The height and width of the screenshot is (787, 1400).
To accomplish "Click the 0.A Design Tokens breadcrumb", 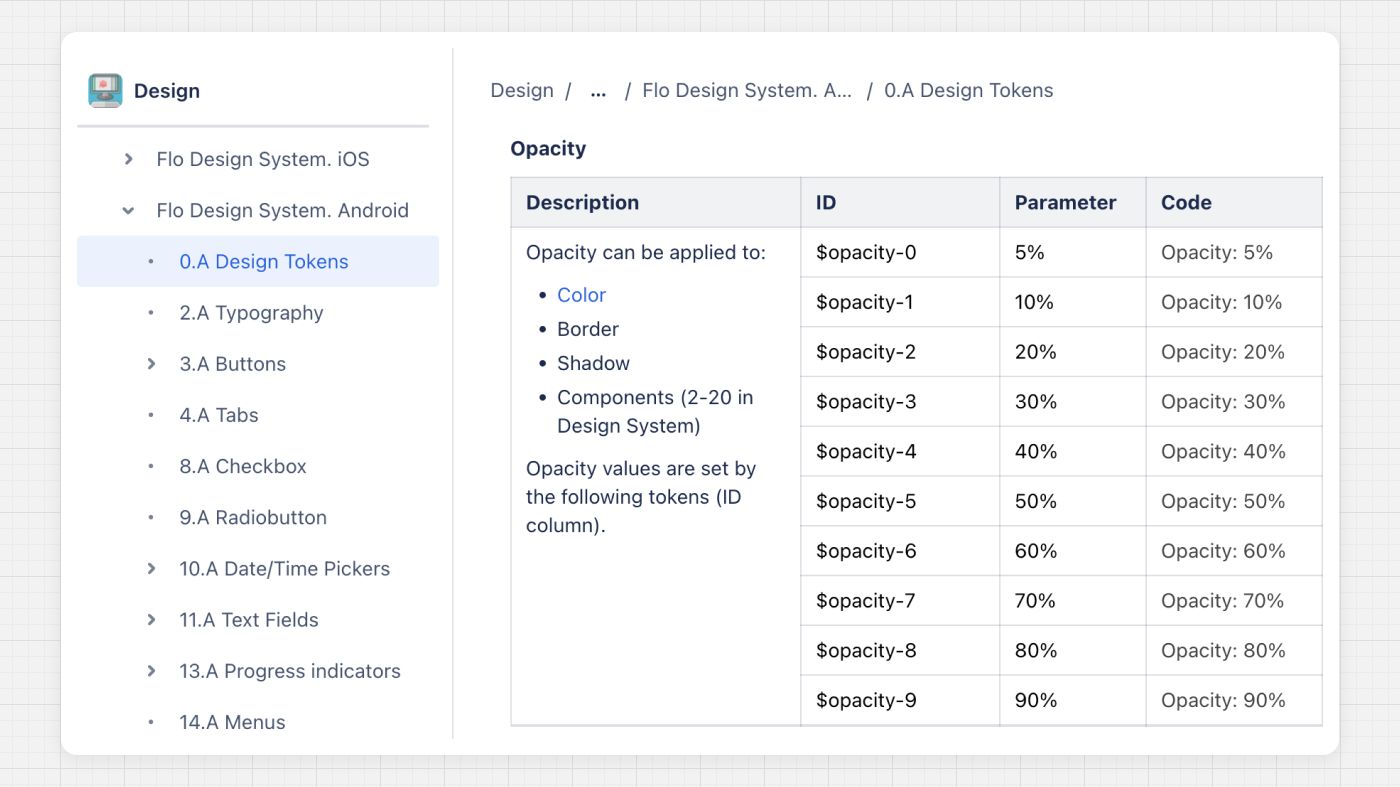I will tap(968, 91).
